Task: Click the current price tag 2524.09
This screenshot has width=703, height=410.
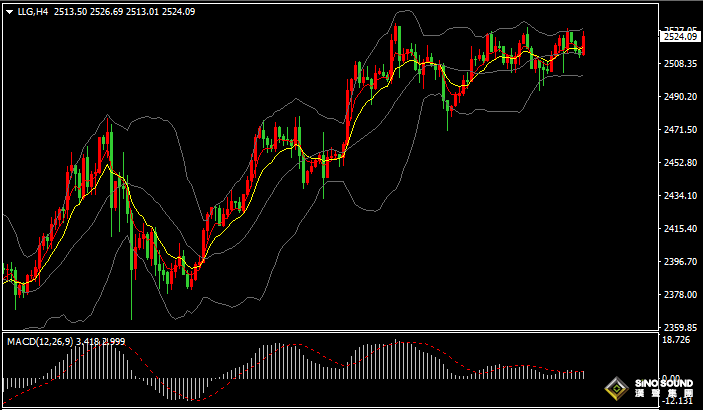Action: [680, 37]
